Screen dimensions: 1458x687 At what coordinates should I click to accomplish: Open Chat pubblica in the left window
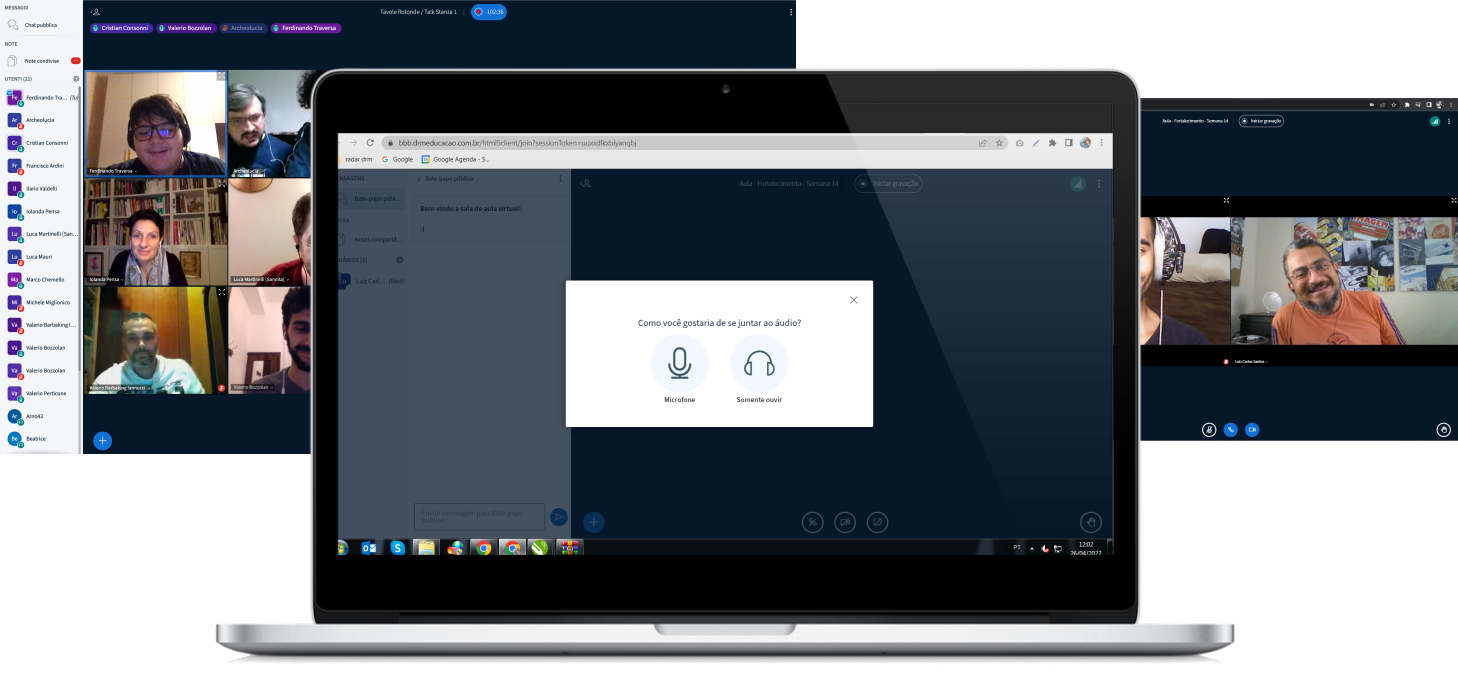point(41,25)
